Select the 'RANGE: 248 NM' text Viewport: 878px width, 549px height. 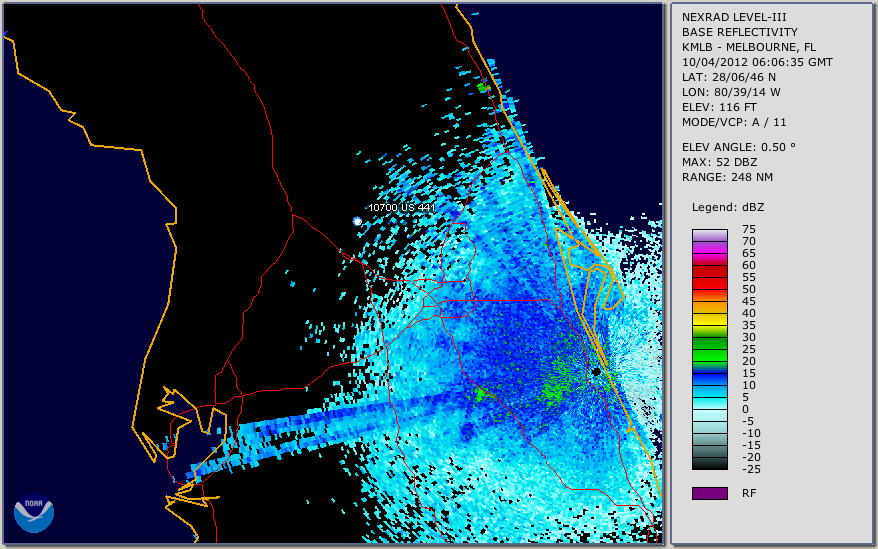point(727,178)
